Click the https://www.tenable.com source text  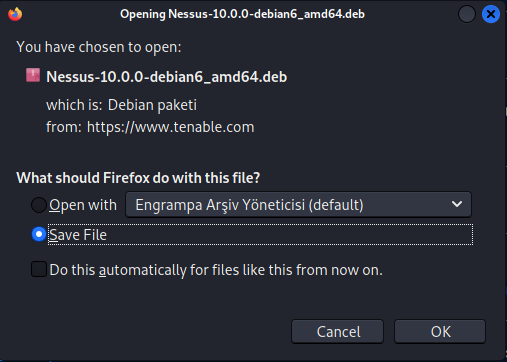[x=170, y=127]
